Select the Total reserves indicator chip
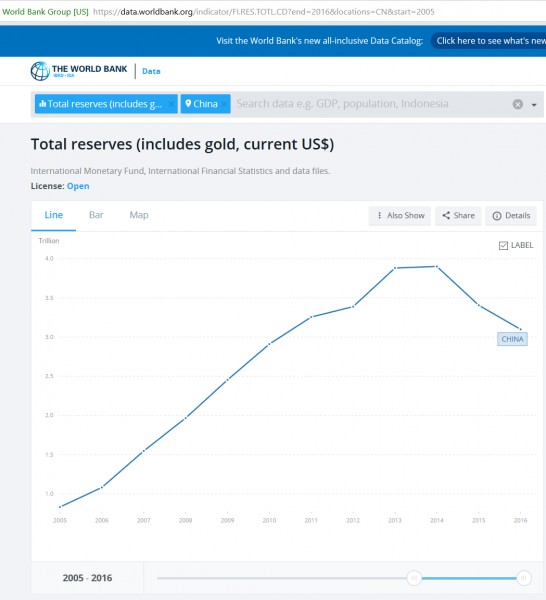546x600 pixels. tap(106, 104)
